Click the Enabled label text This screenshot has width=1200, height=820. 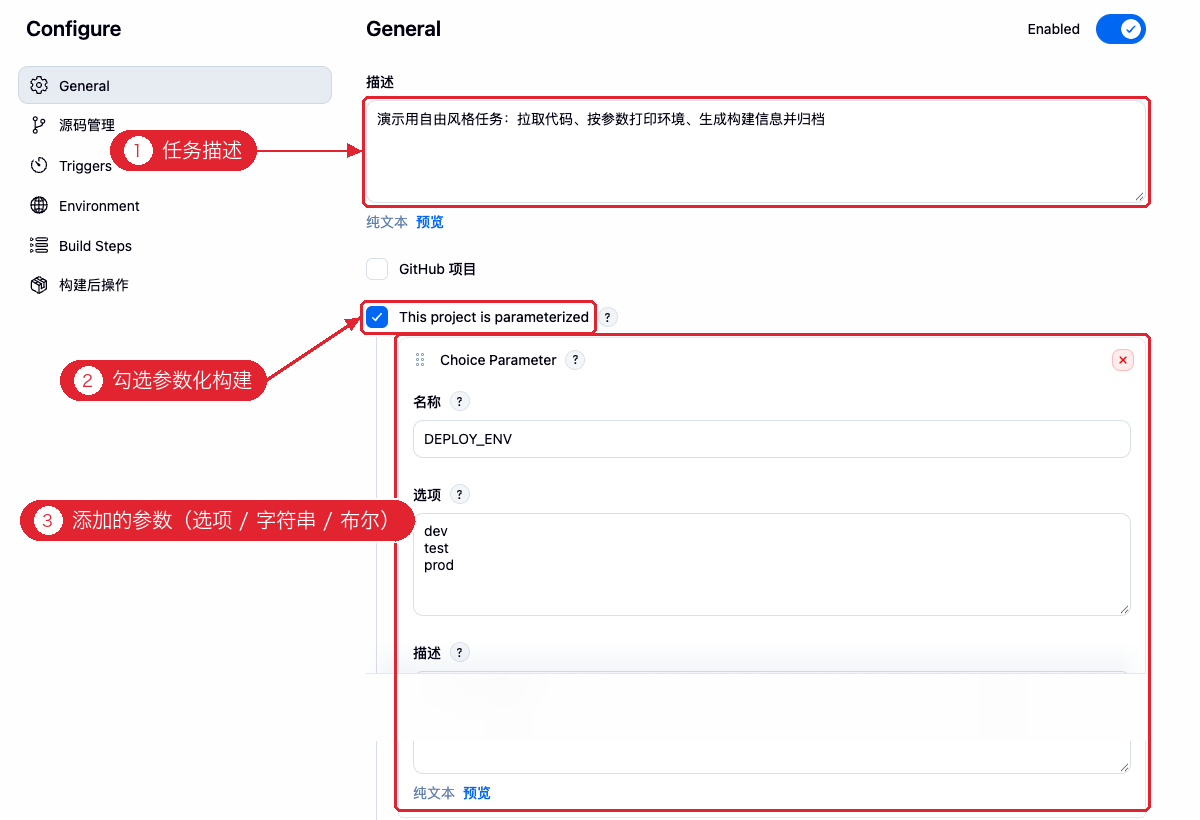click(1054, 29)
